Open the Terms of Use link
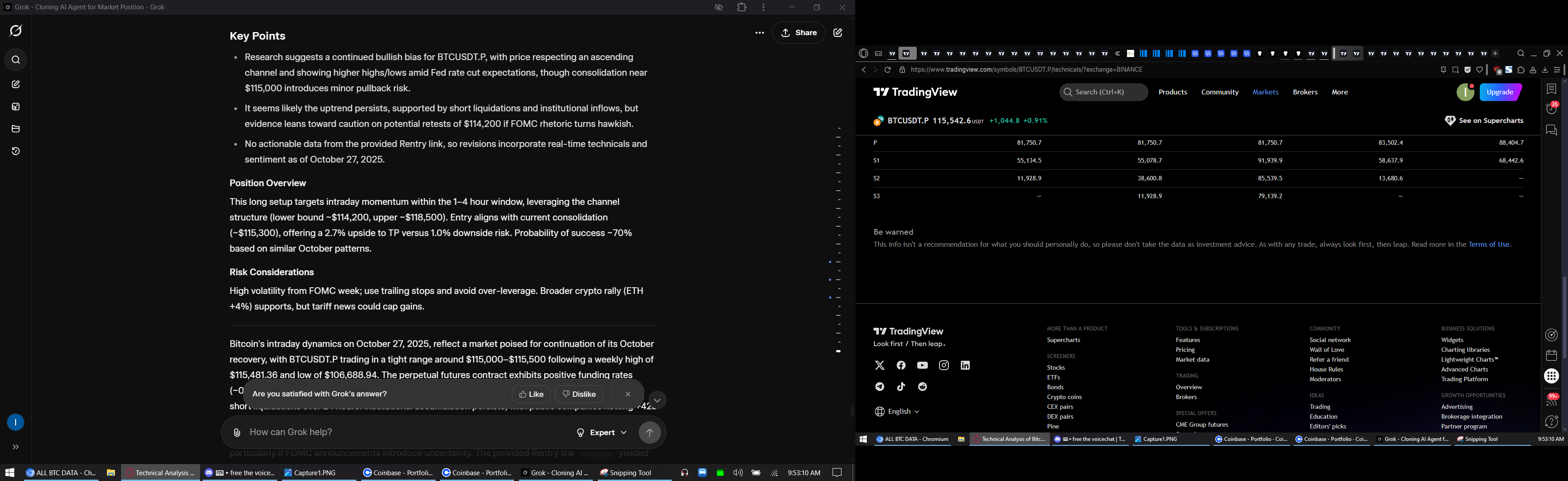The width and height of the screenshot is (1568, 481). pyautogui.click(x=1489, y=245)
